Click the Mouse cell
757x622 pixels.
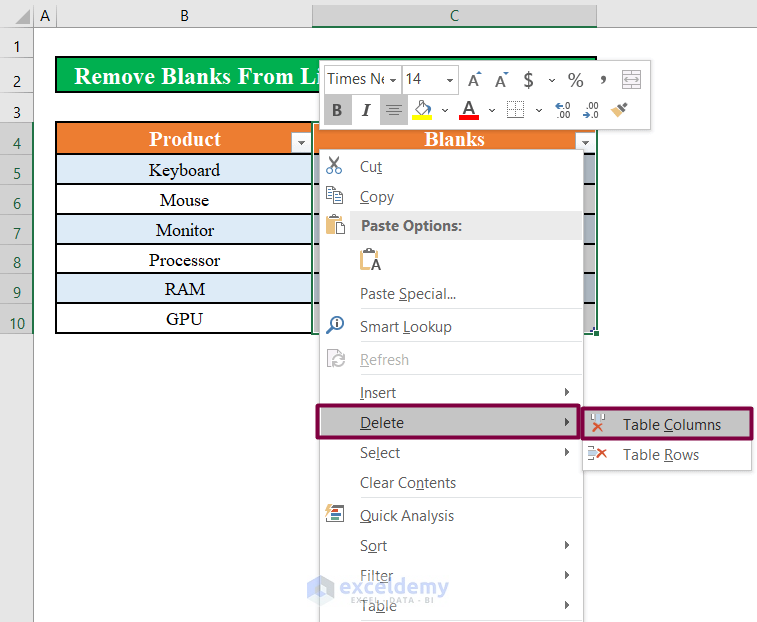(x=184, y=199)
